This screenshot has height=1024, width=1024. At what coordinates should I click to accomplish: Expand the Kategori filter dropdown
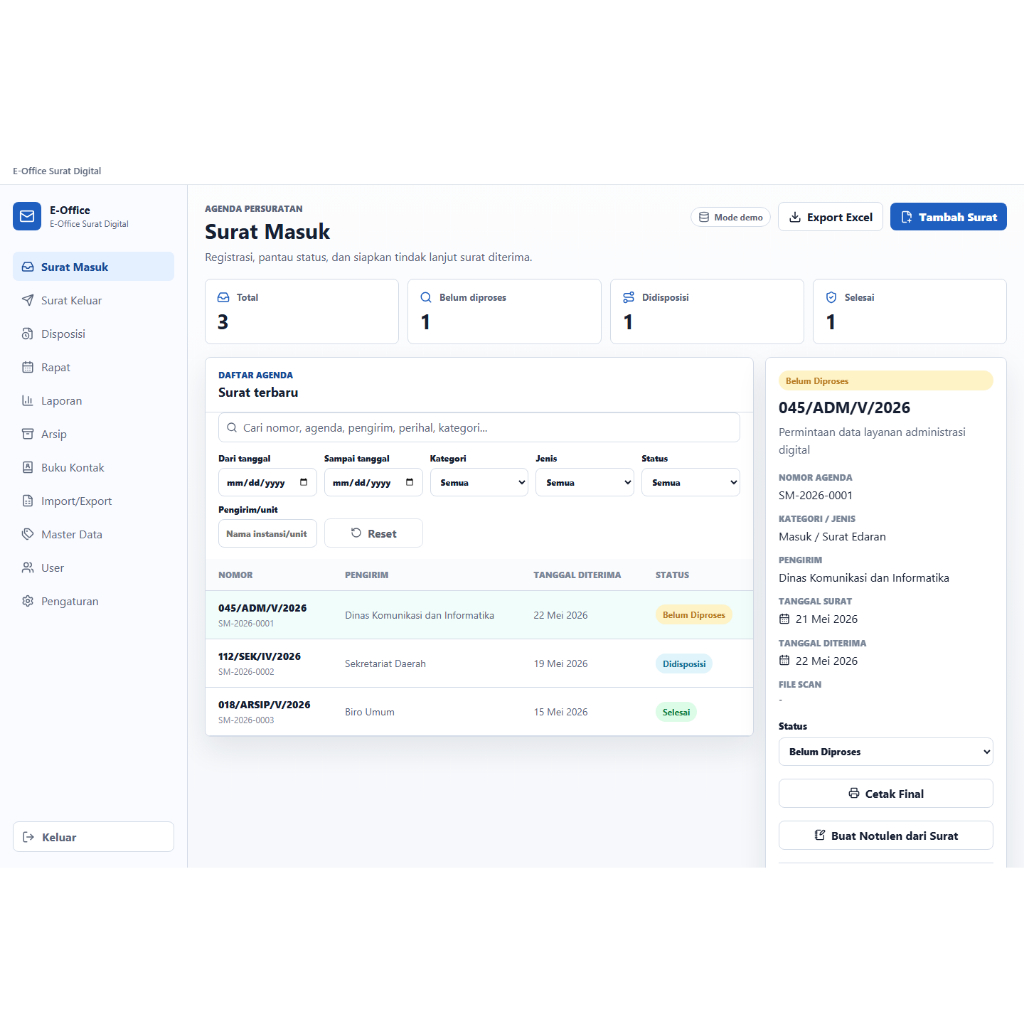[x=479, y=483]
